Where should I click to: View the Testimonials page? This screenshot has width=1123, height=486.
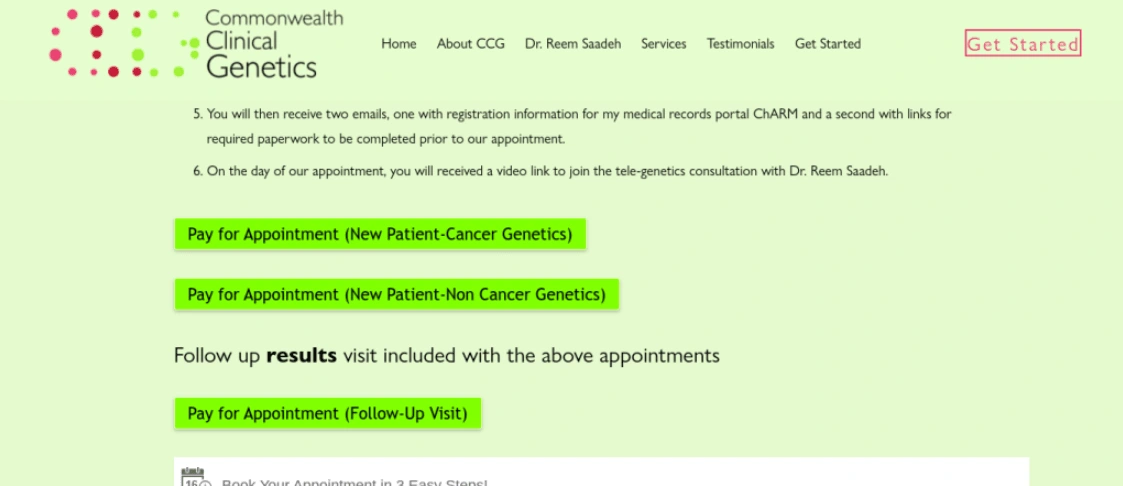coord(741,44)
